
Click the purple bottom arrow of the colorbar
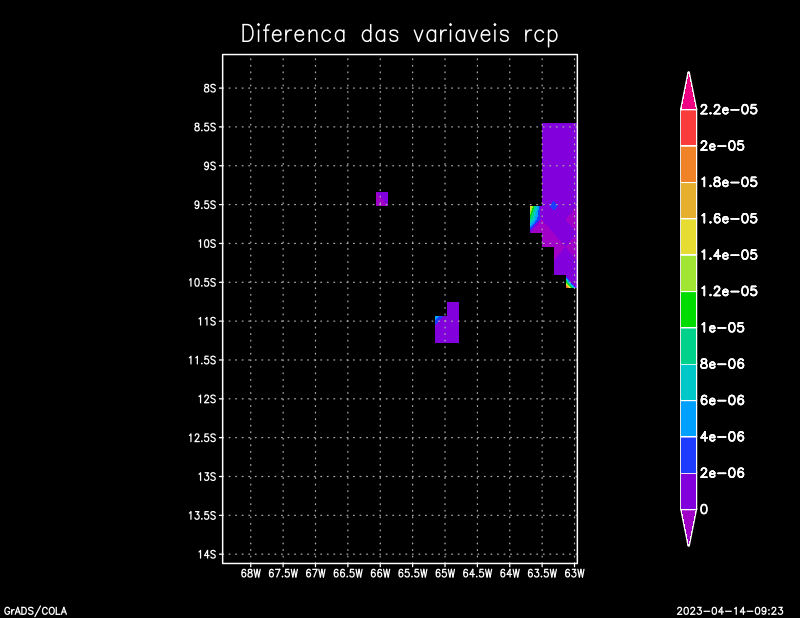click(x=688, y=526)
